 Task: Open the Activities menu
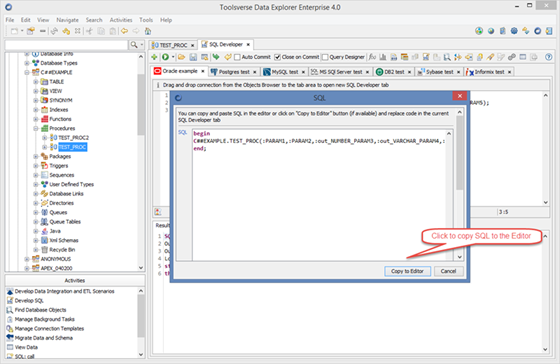click(x=121, y=20)
